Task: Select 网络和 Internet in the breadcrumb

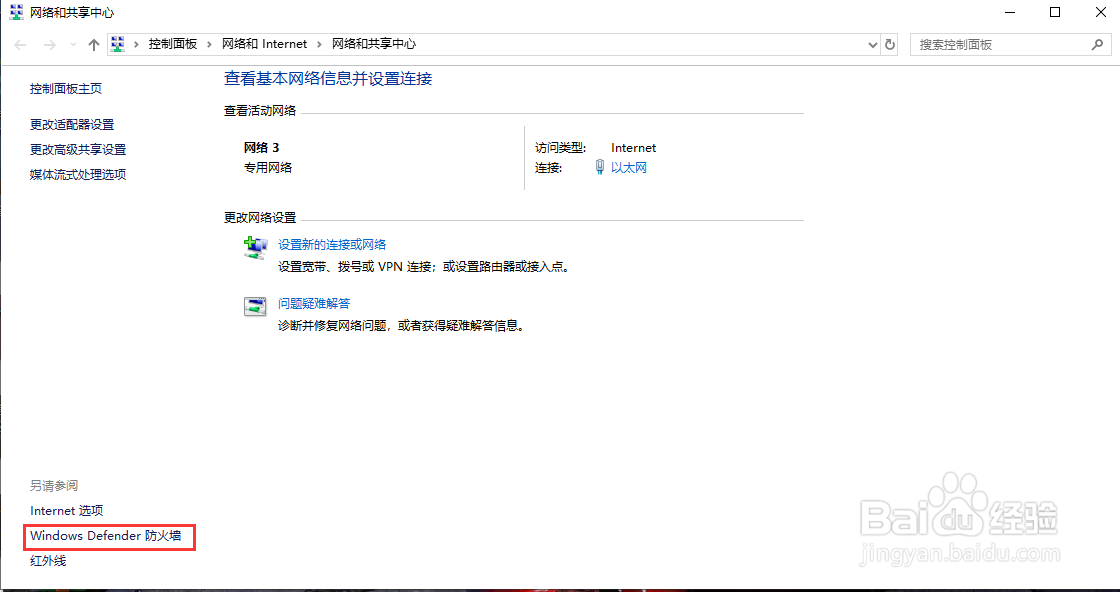Action: (265, 44)
